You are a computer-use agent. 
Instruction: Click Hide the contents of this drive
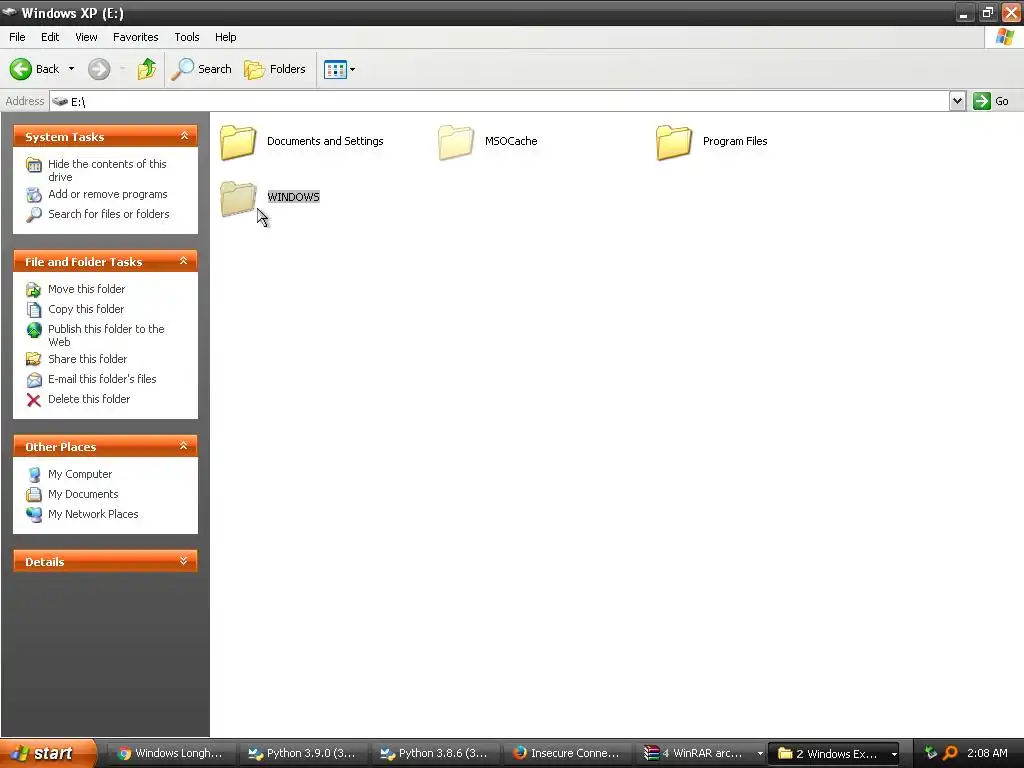107,170
